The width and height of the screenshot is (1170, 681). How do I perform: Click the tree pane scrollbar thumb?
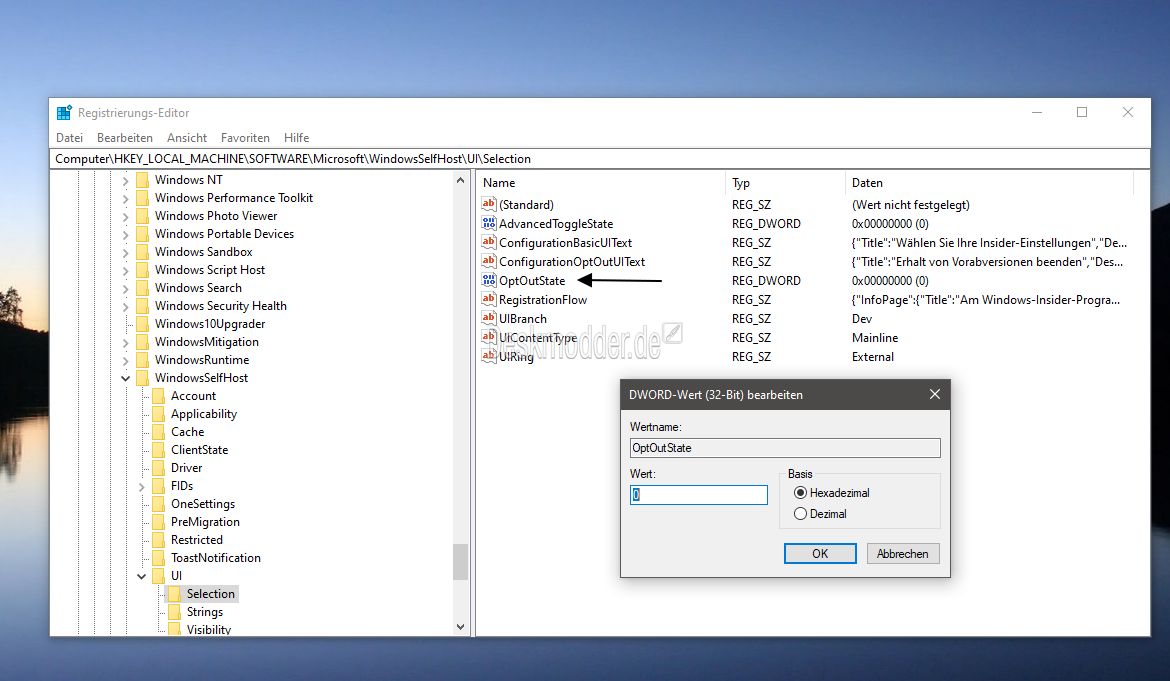coord(460,562)
